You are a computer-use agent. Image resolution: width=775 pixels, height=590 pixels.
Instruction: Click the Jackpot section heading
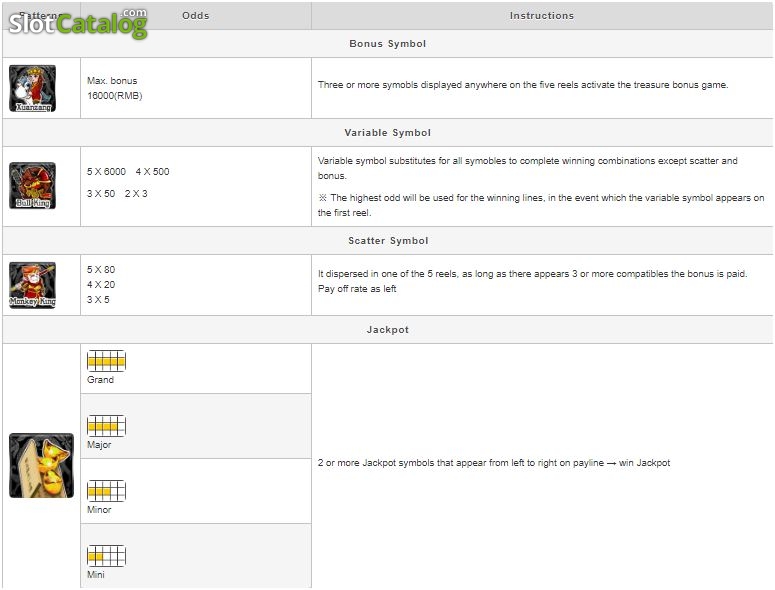[388, 330]
